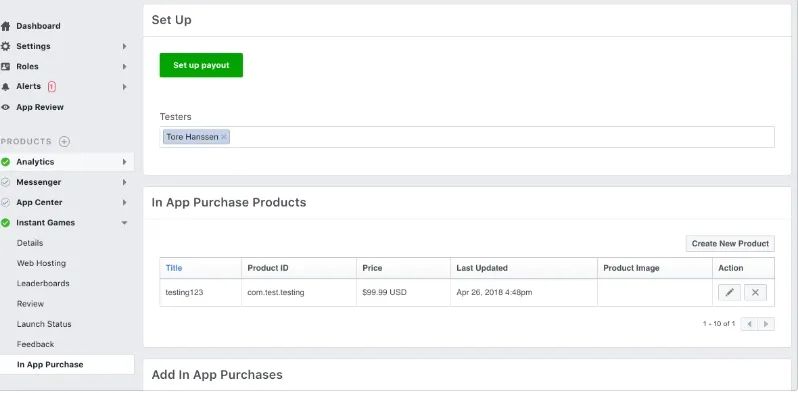Expand the Roles submenu arrow
The height and width of the screenshot is (393, 798).
(124, 67)
